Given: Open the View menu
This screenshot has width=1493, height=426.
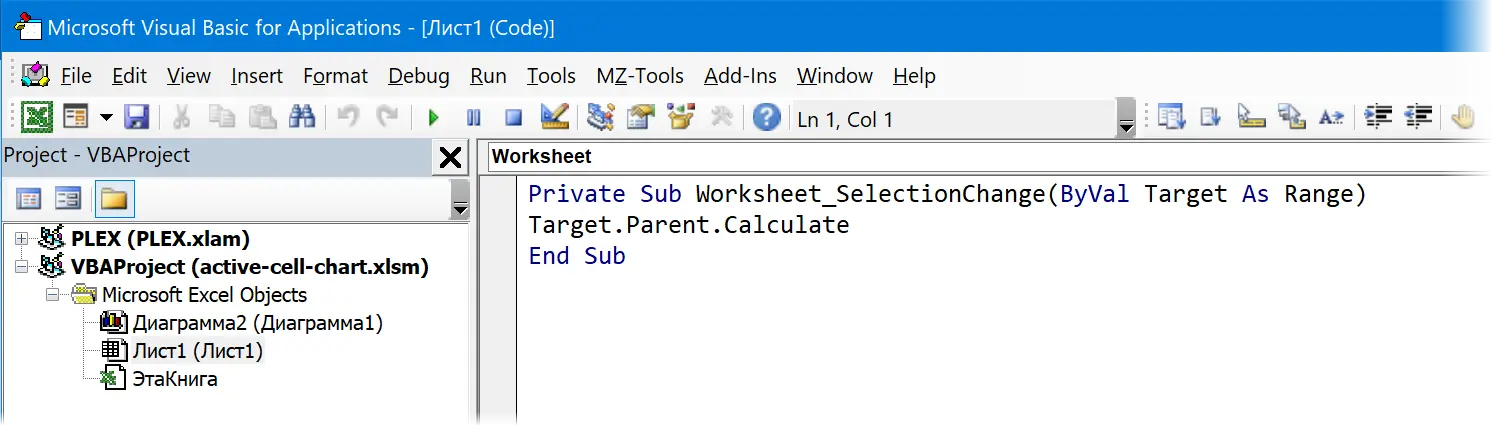Looking at the screenshot, I should click(x=189, y=76).
